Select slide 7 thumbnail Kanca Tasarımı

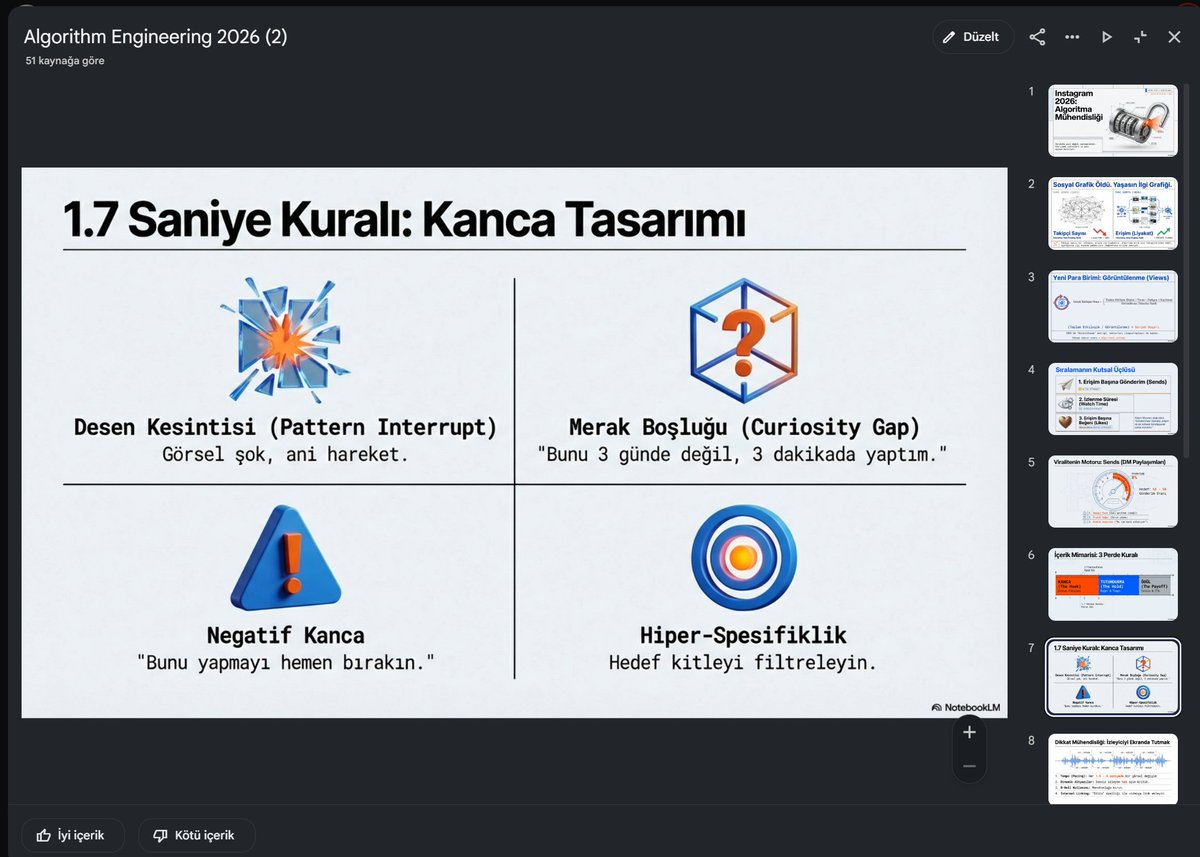(1113, 677)
